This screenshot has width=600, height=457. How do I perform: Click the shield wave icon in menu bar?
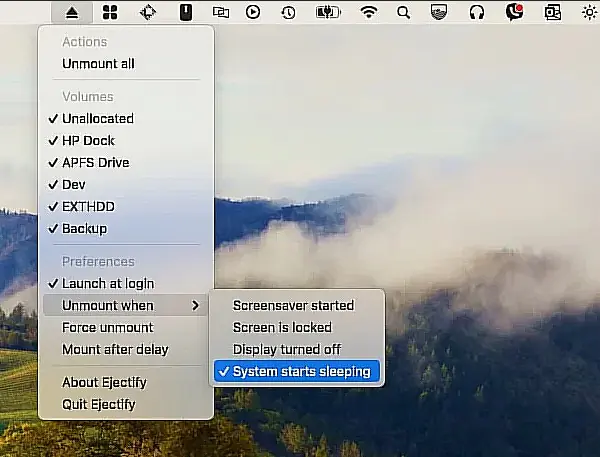point(439,12)
